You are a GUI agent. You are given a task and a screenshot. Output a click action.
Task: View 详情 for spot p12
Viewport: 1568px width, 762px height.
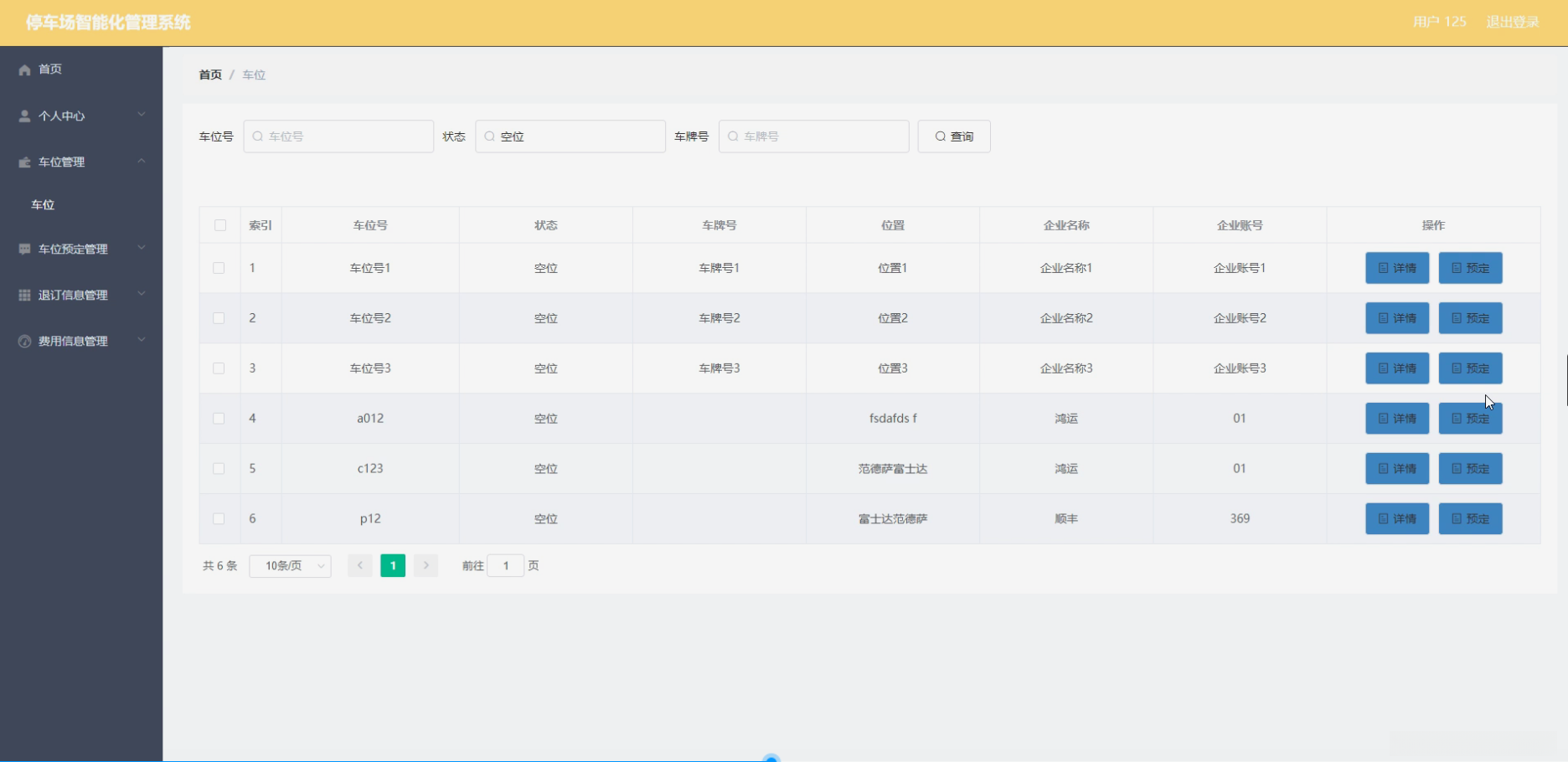pyautogui.click(x=1397, y=519)
